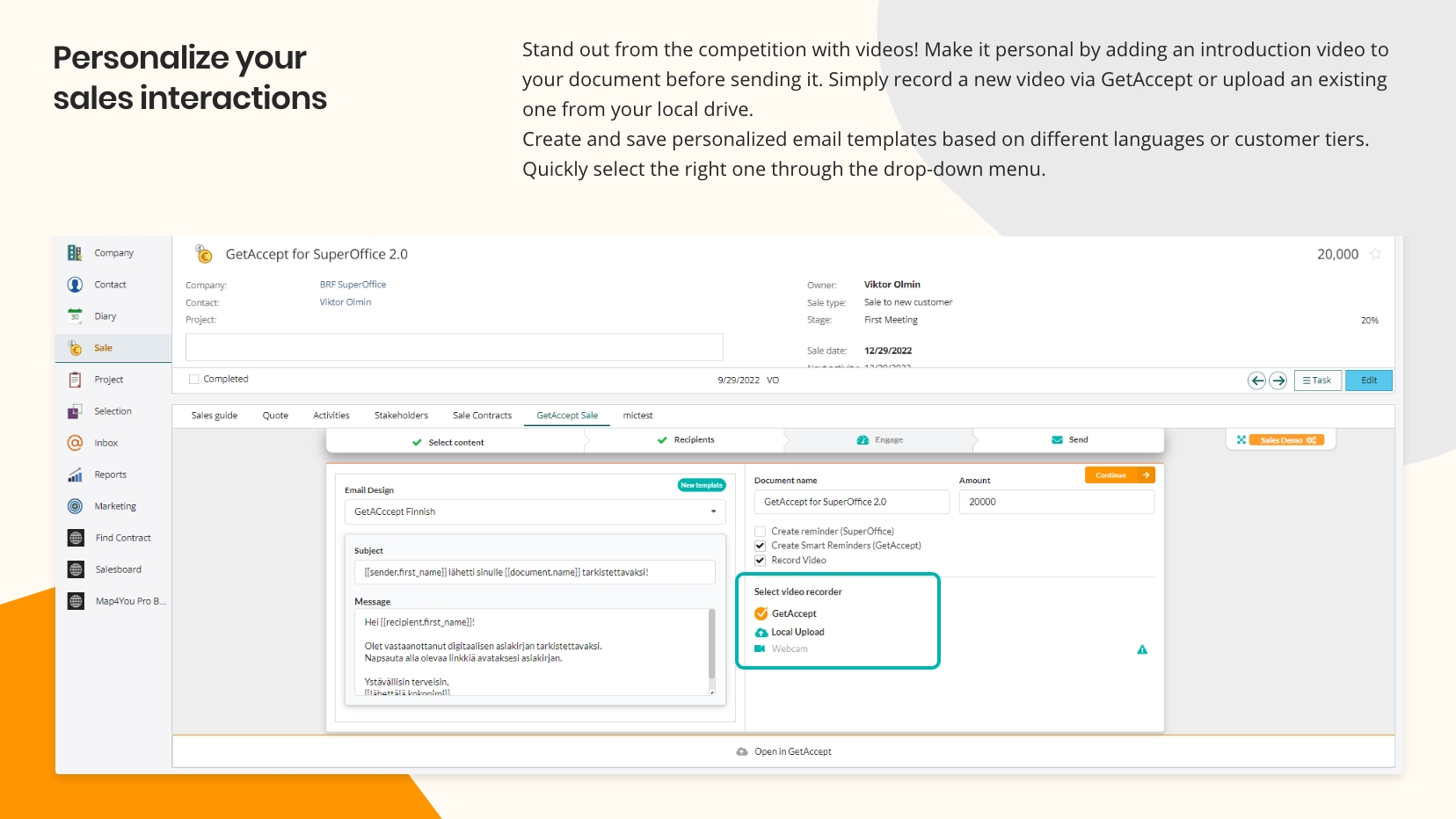Click the Edit button
The height and width of the screenshot is (819, 1456).
[x=1369, y=381]
